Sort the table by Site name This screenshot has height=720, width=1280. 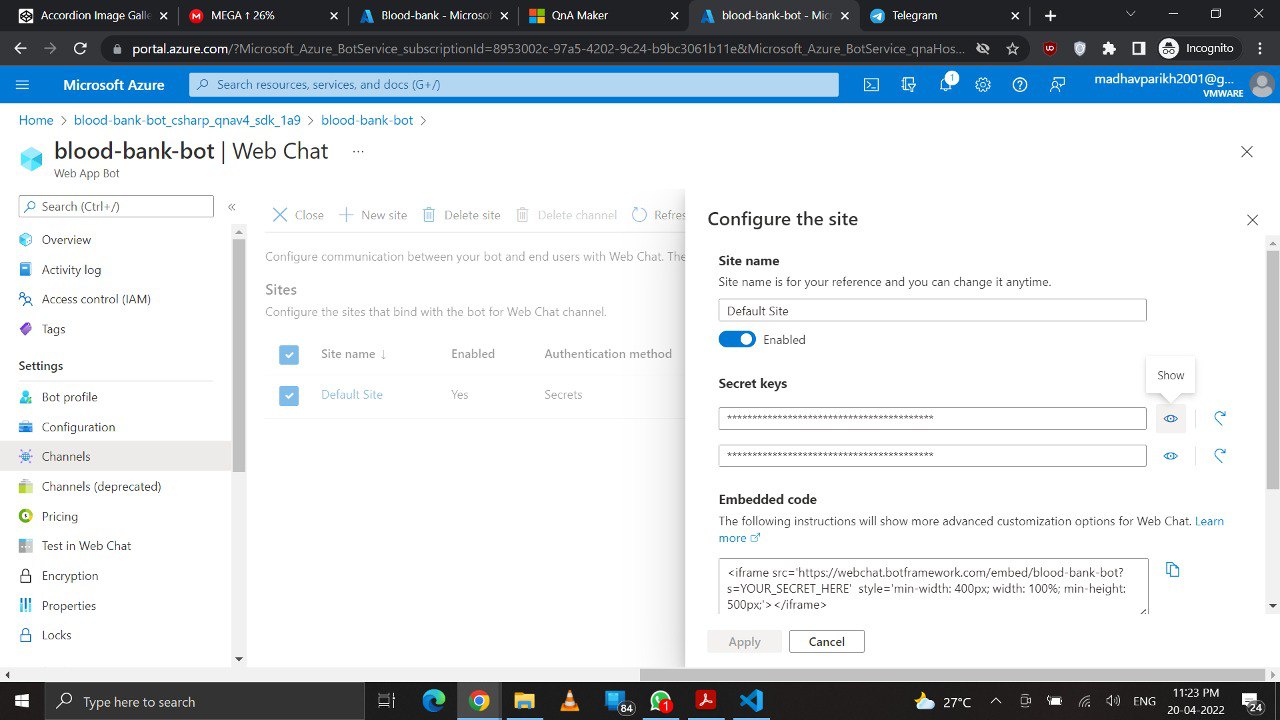[x=353, y=354]
